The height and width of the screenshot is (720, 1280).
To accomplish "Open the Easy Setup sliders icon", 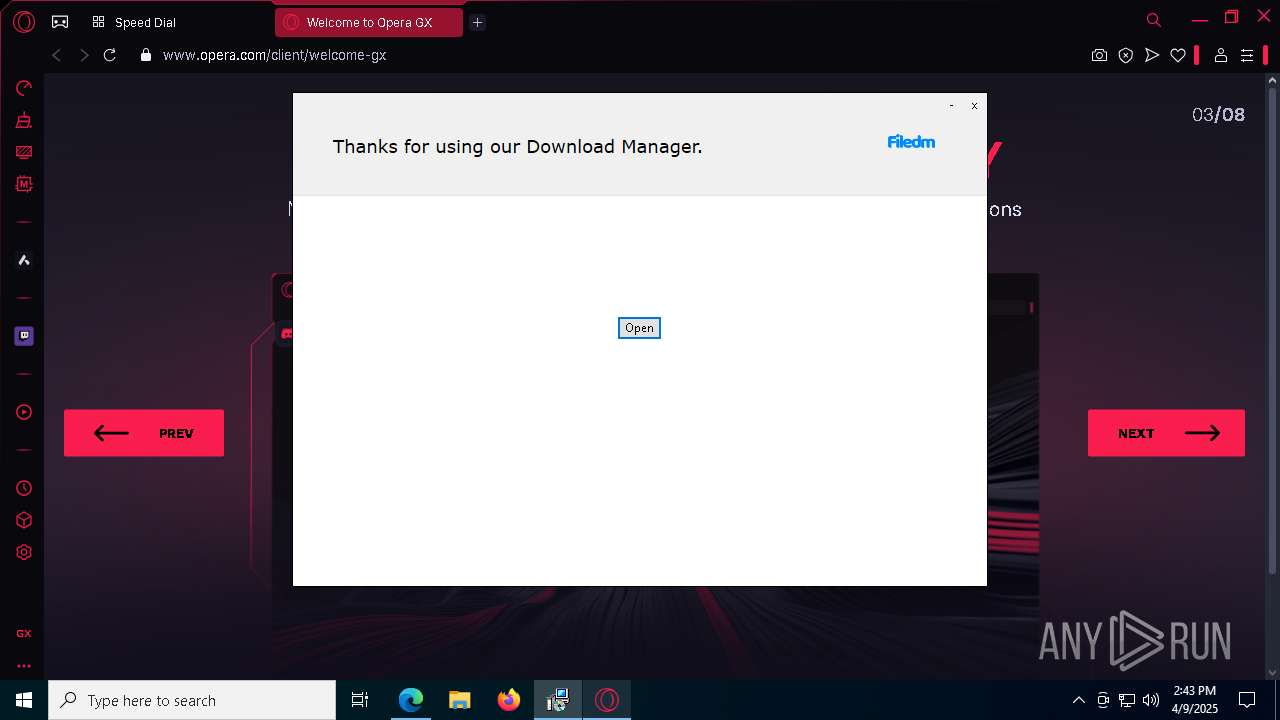I will (1246, 56).
